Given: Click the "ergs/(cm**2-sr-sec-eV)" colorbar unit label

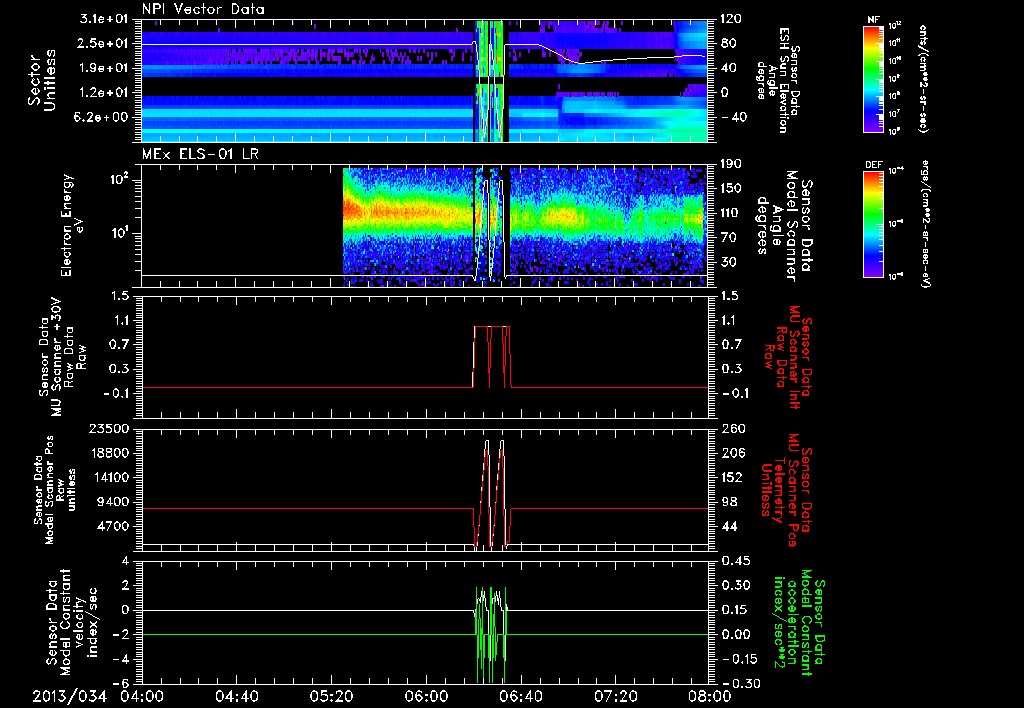Looking at the screenshot, I should pos(926,223).
